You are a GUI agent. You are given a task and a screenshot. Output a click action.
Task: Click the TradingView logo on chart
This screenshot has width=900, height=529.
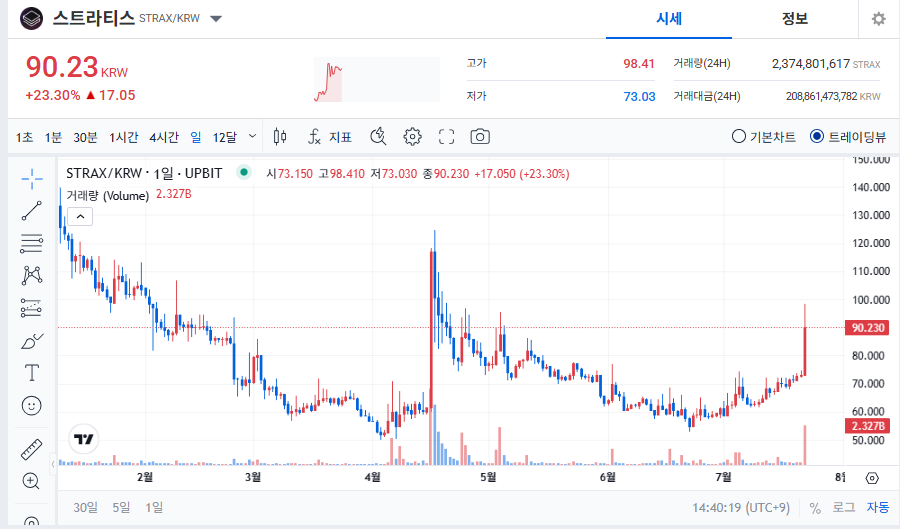click(x=84, y=439)
